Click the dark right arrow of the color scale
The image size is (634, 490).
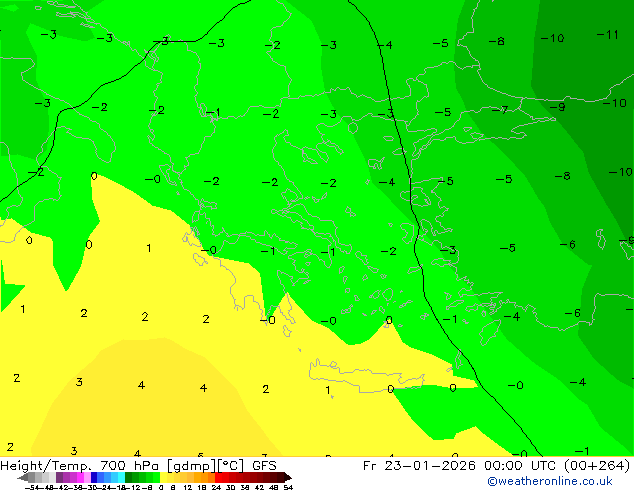(288, 477)
